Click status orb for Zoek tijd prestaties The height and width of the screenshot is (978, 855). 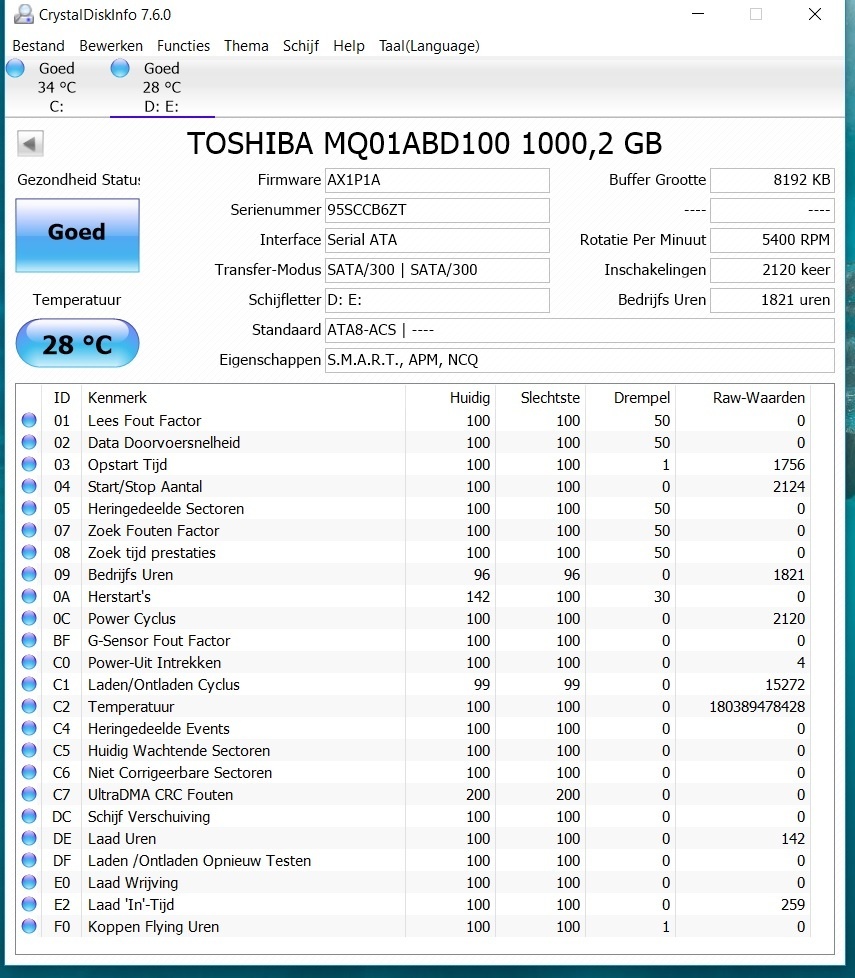29,553
